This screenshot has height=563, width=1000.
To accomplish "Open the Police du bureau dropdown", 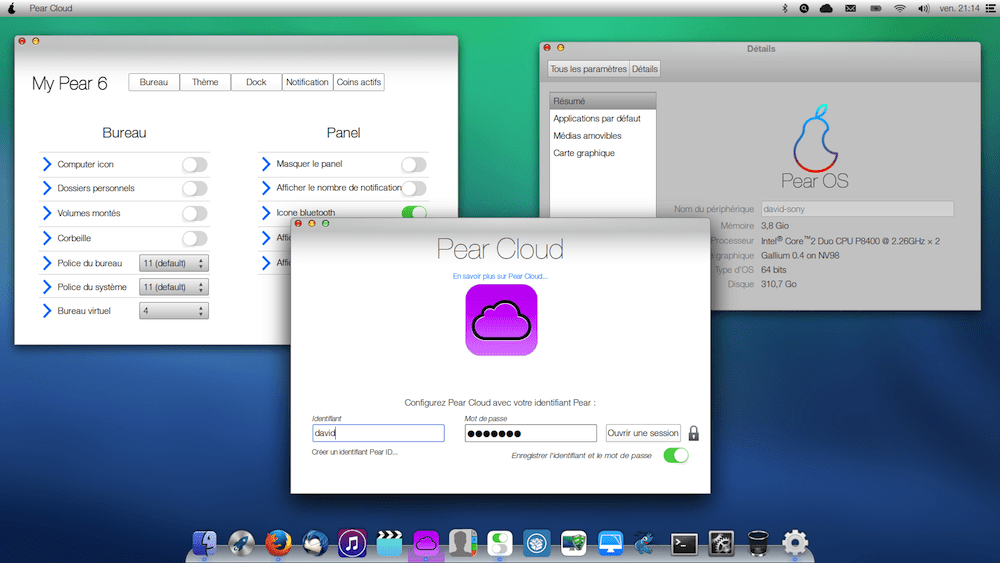I will coord(174,263).
